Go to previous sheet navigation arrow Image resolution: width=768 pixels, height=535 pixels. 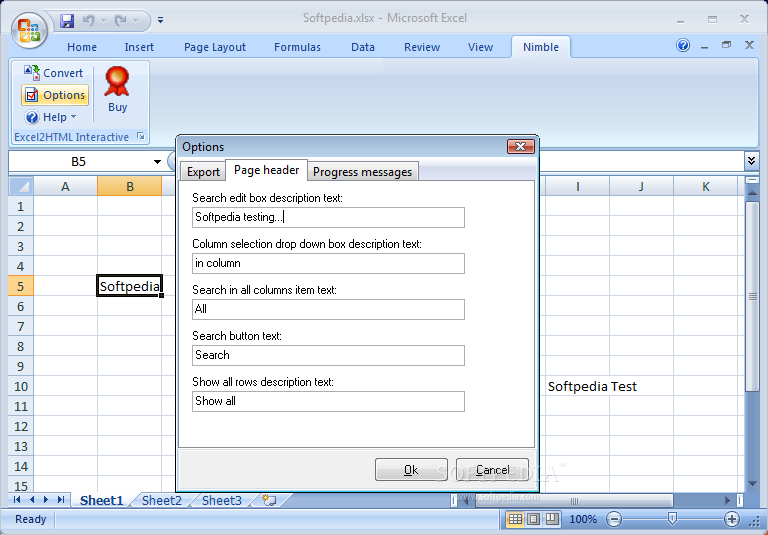point(32,500)
